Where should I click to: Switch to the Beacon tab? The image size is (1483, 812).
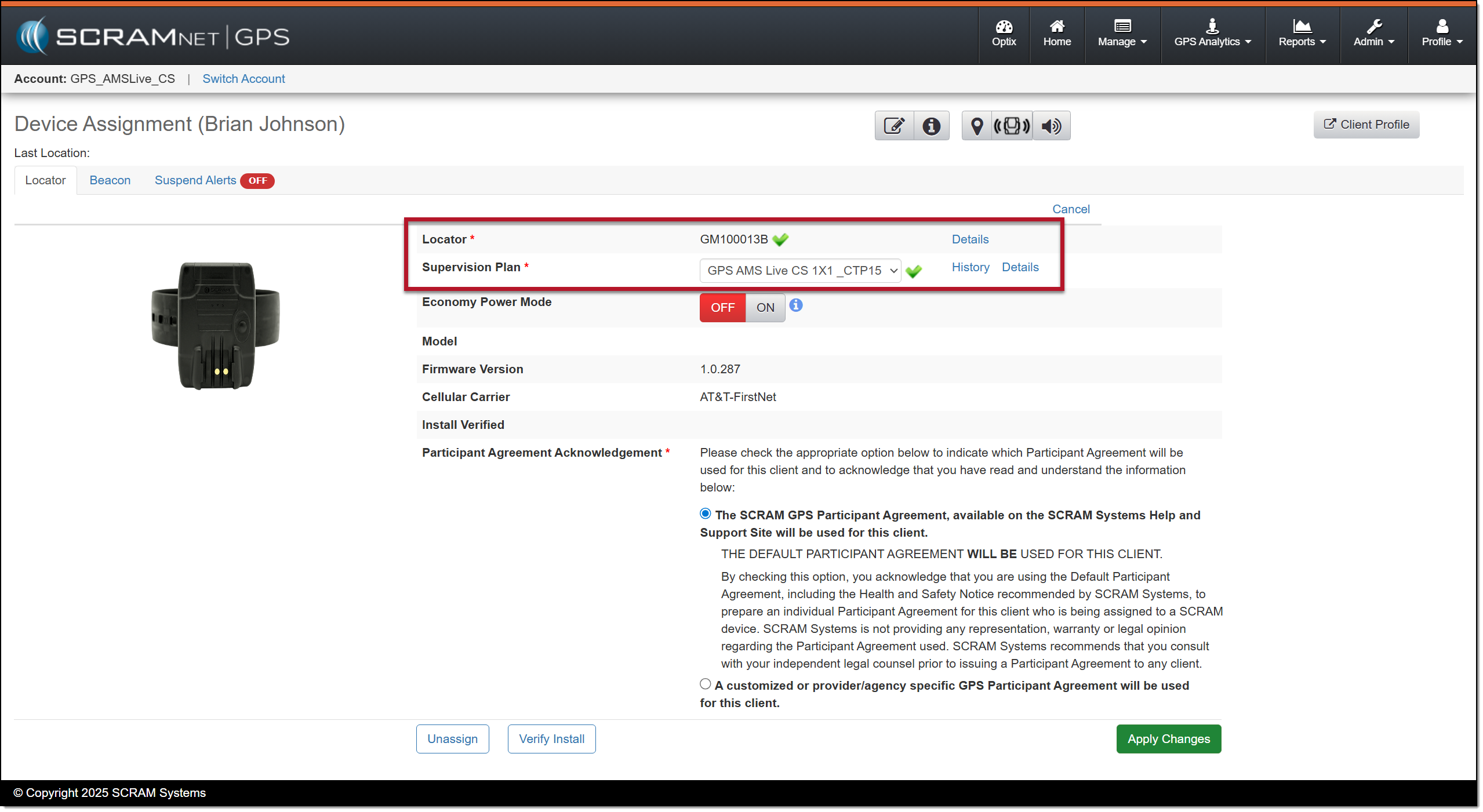110,180
